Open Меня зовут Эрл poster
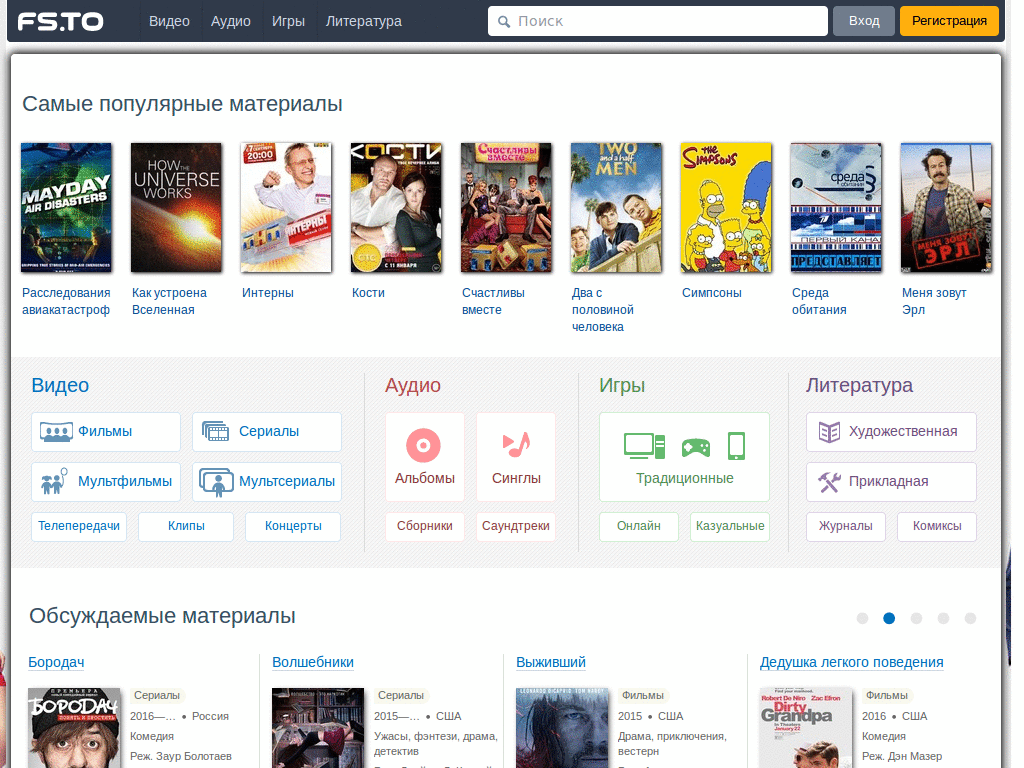This screenshot has width=1024, height=768. (946, 208)
